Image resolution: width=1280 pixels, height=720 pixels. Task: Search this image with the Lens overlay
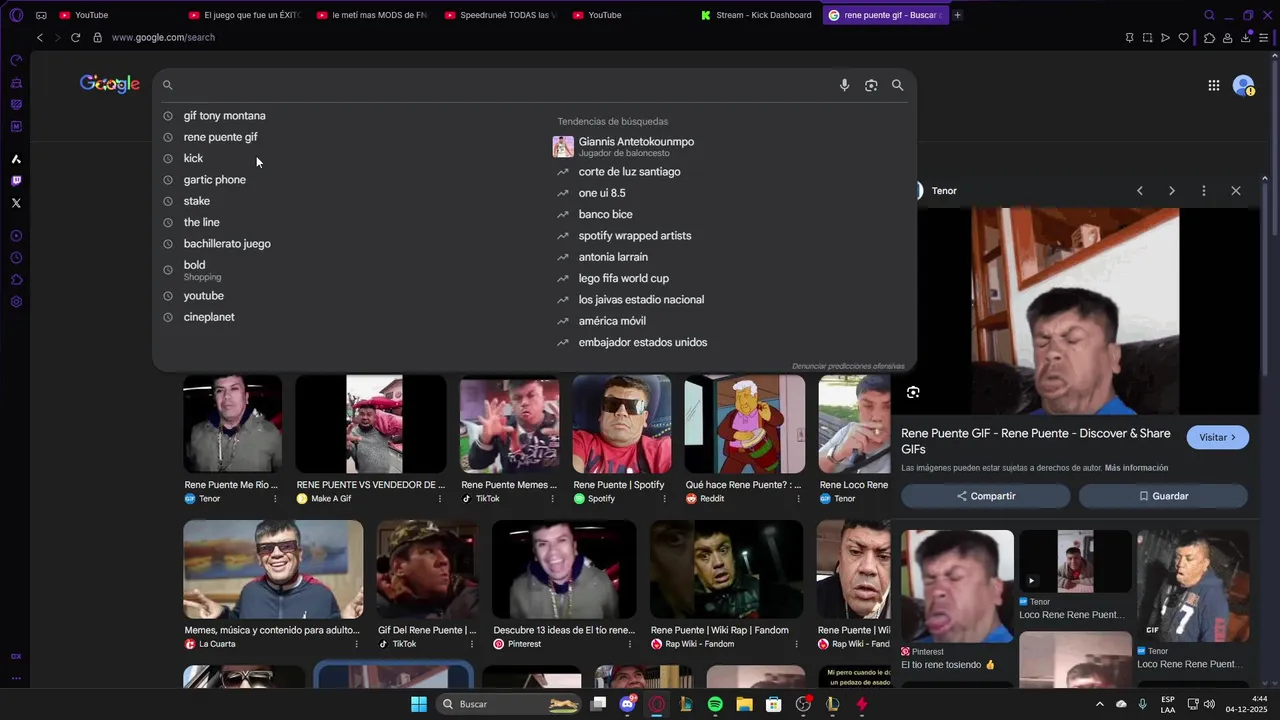[x=912, y=392]
